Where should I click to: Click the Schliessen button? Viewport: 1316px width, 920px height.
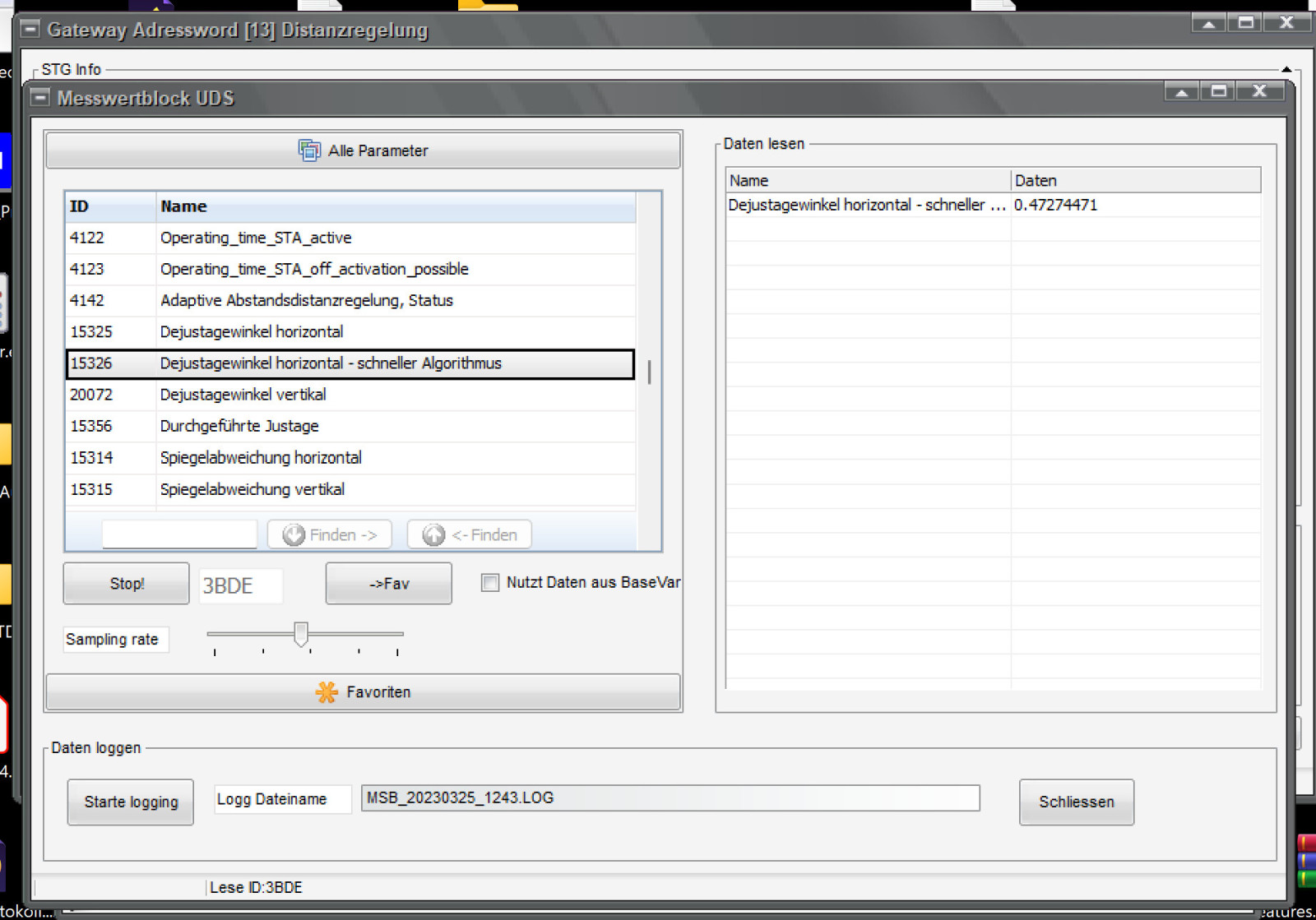point(1076,802)
